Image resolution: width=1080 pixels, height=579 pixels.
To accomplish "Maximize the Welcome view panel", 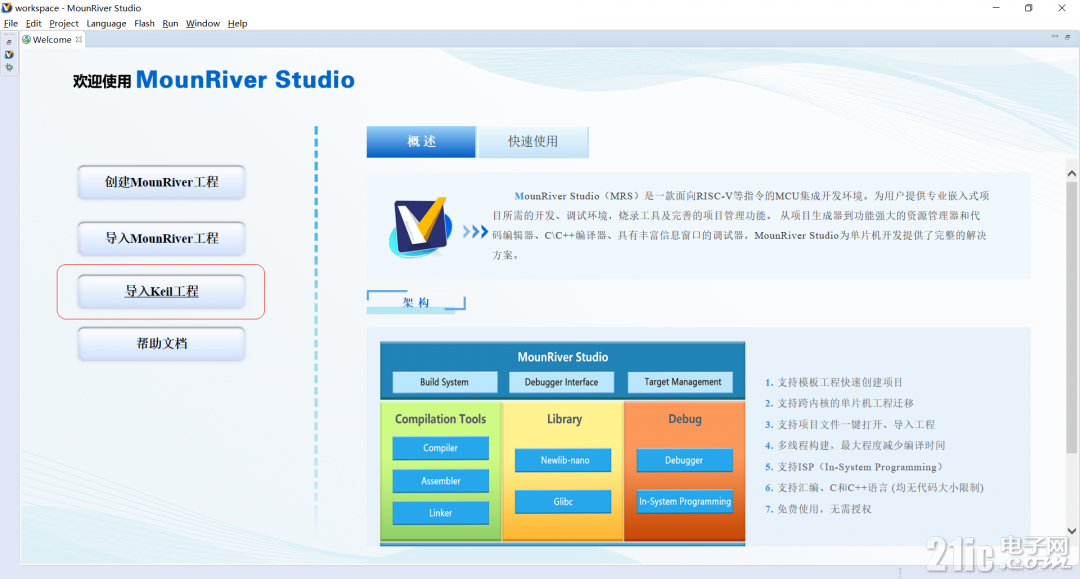I will 1068,36.
